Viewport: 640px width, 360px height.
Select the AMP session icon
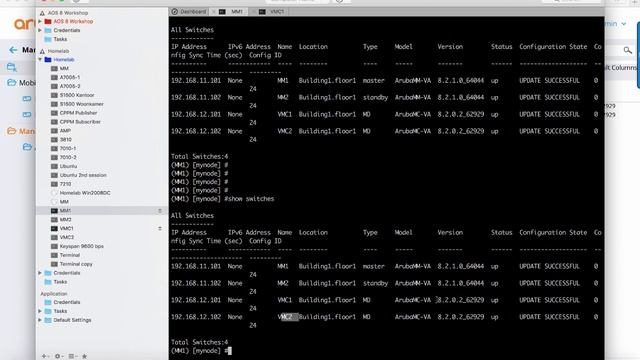point(54,131)
